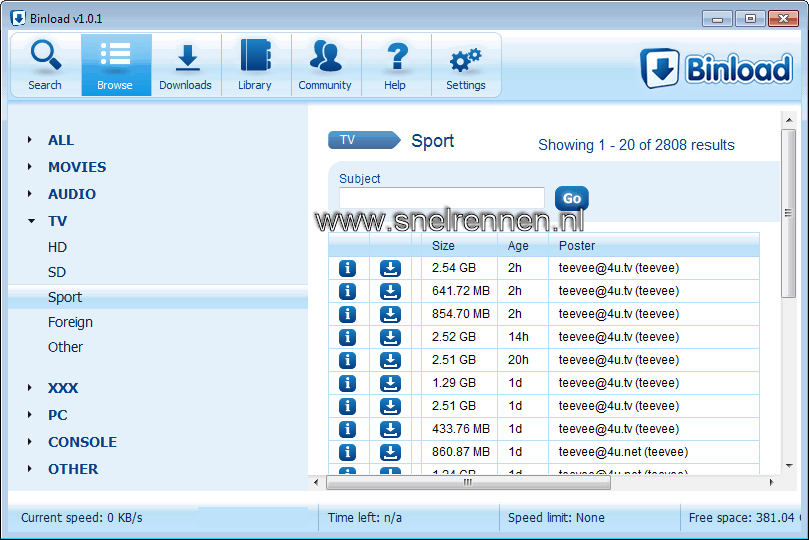Focus the Subject text field
The width and height of the screenshot is (809, 540).
coord(442,198)
